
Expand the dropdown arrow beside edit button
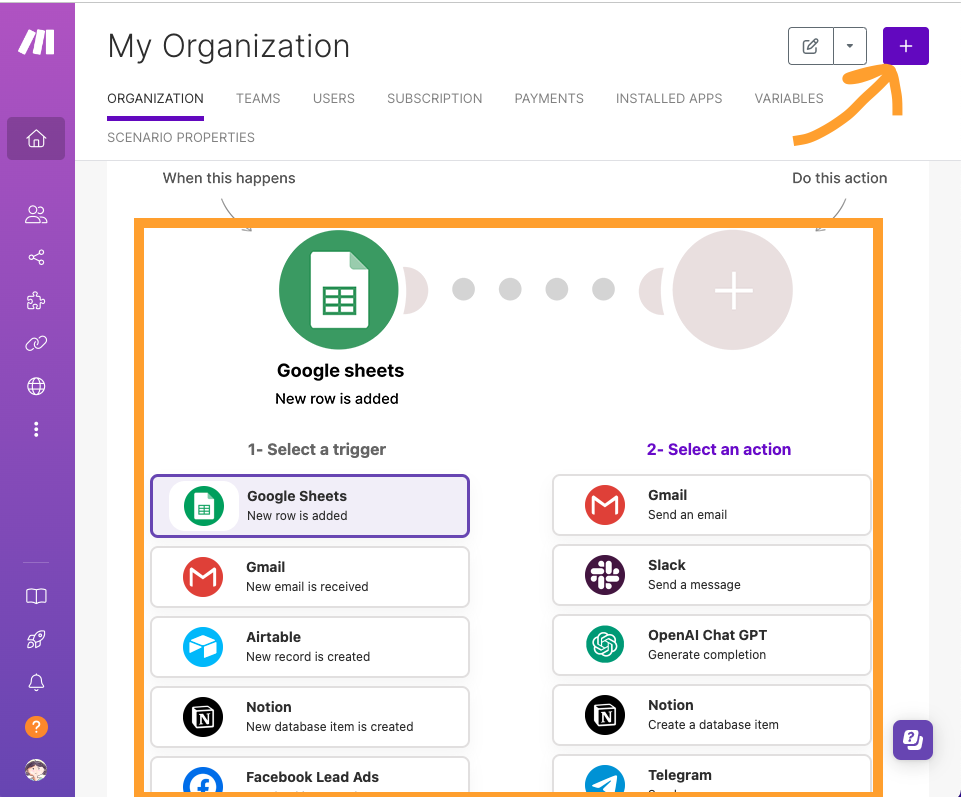click(850, 46)
